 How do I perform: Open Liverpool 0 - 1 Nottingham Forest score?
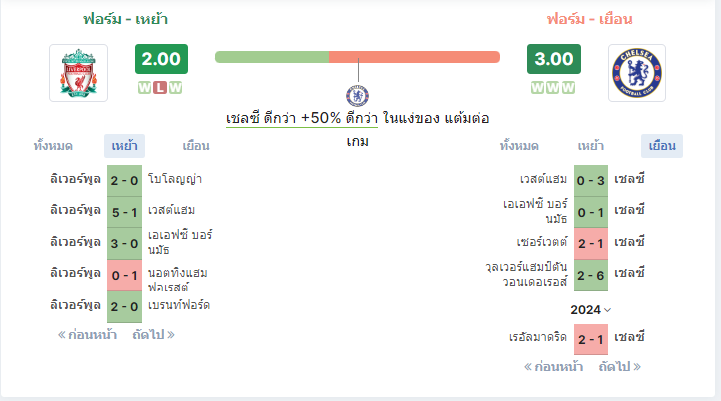[125, 275]
